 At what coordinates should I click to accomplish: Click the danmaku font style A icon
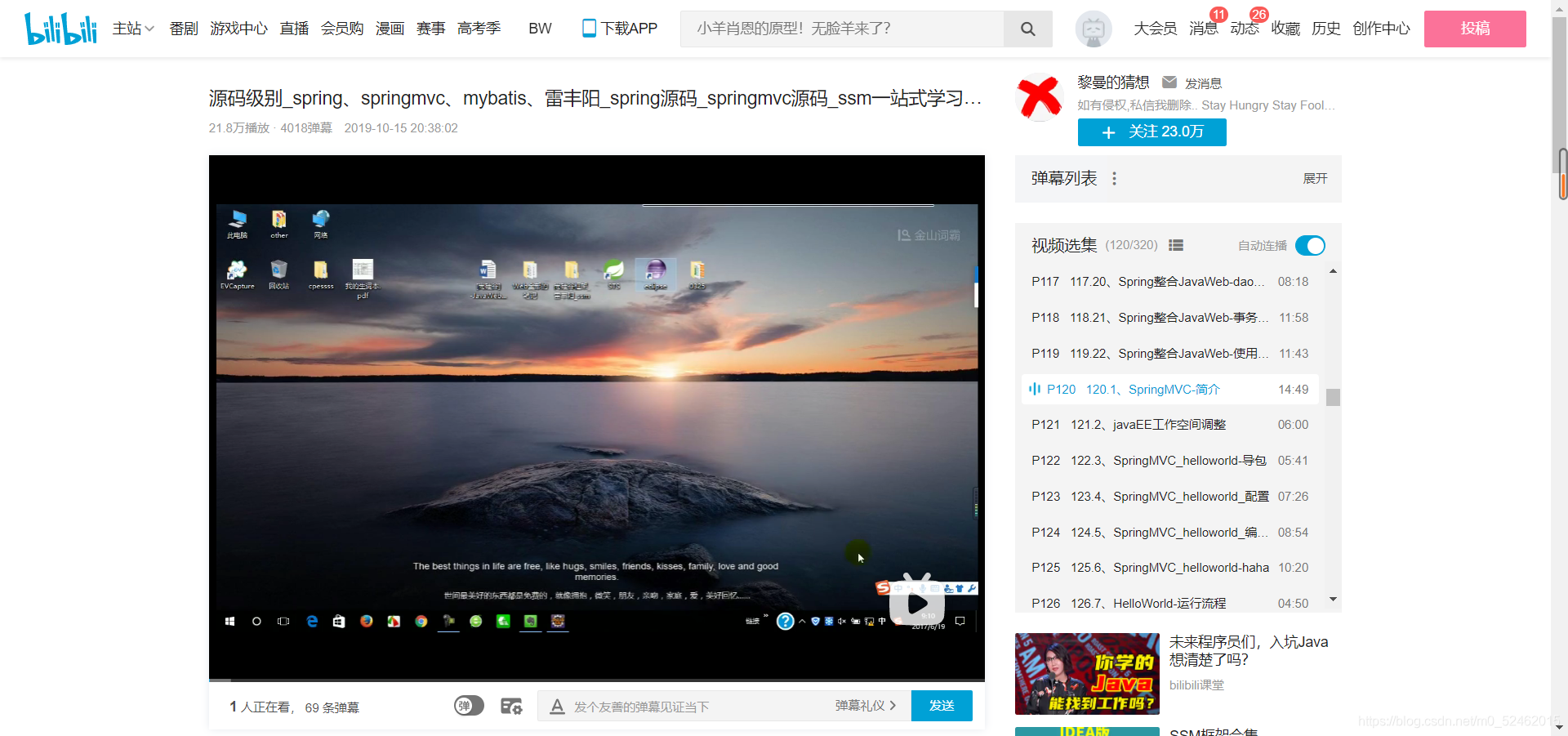click(557, 706)
